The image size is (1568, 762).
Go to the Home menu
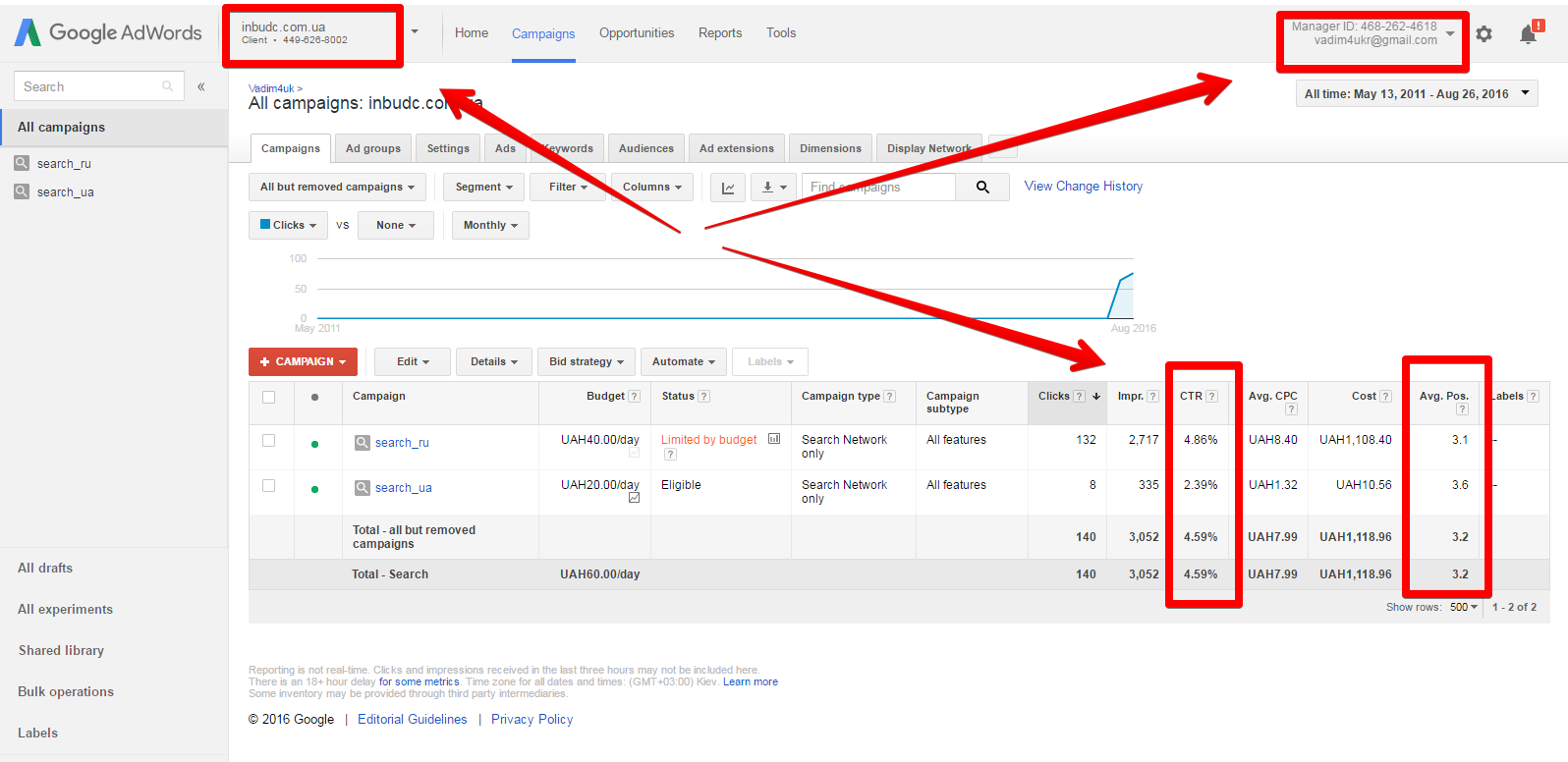(472, 32)
